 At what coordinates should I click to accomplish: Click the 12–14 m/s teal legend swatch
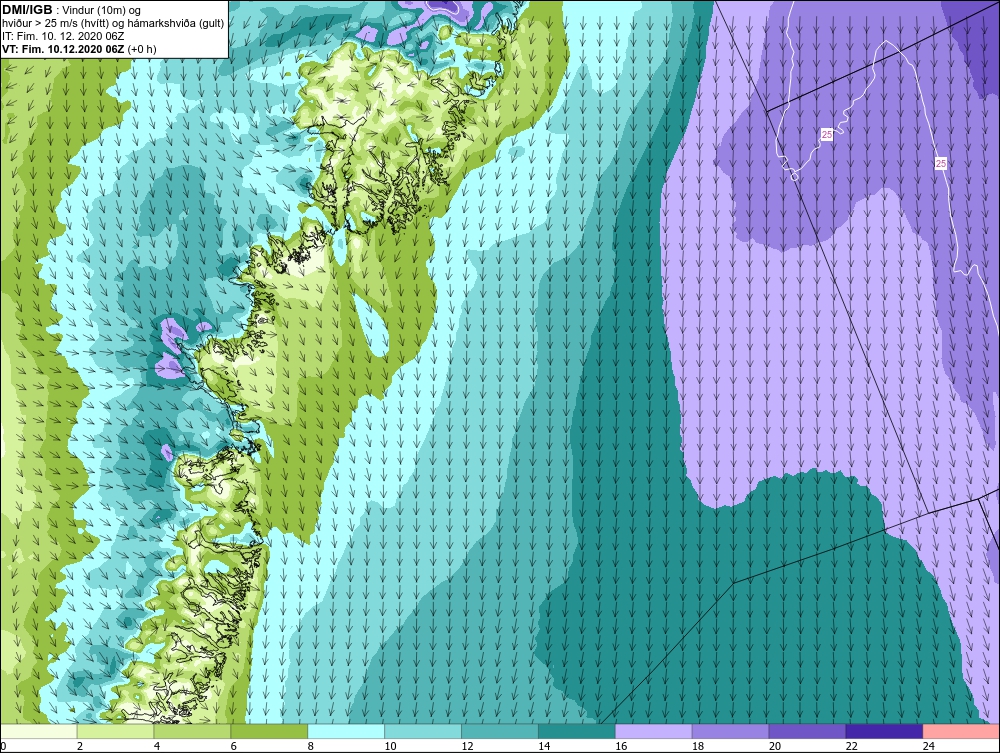click(x=500, y=731)
